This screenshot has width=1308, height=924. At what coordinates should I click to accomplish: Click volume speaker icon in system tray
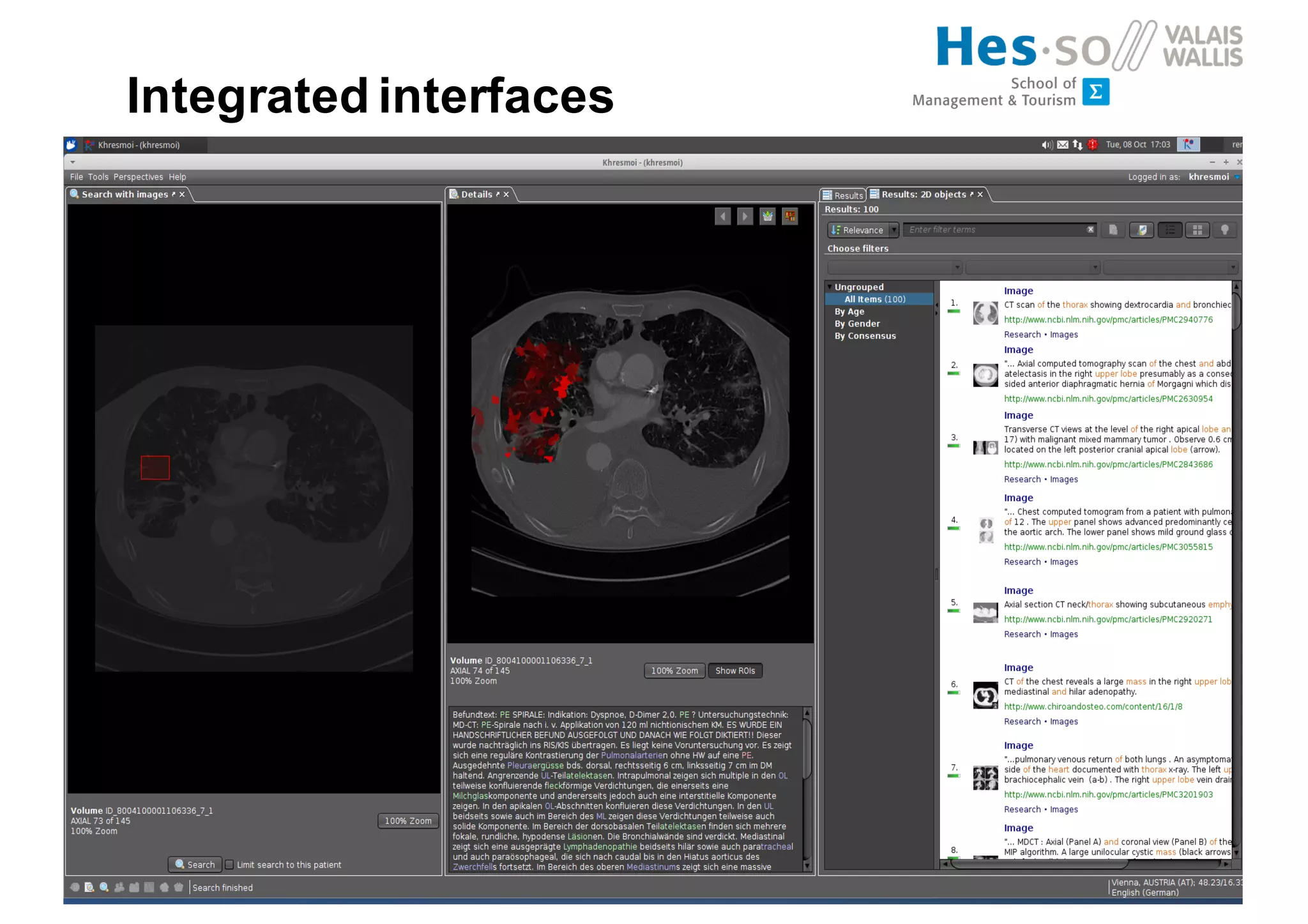1047,145
